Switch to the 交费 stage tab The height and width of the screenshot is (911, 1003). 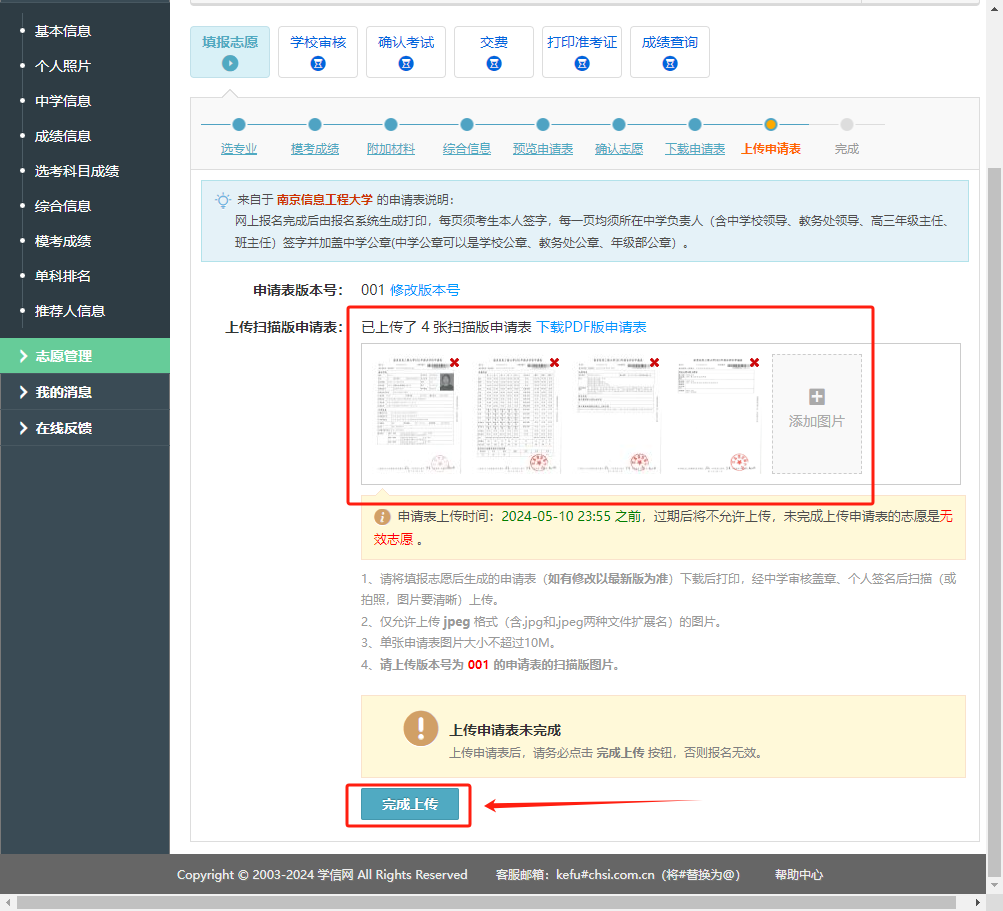click(x=494, y=52)
